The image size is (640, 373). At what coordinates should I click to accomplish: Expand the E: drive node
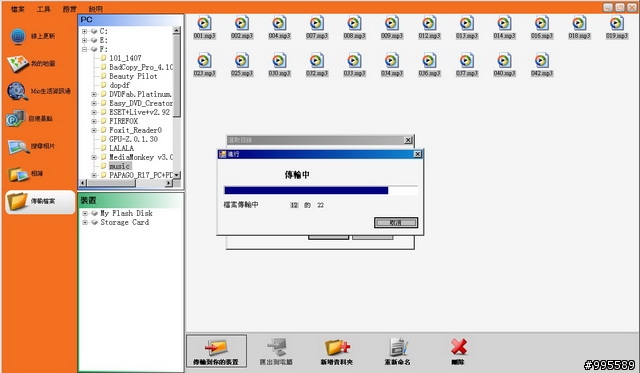coord(84,40)
